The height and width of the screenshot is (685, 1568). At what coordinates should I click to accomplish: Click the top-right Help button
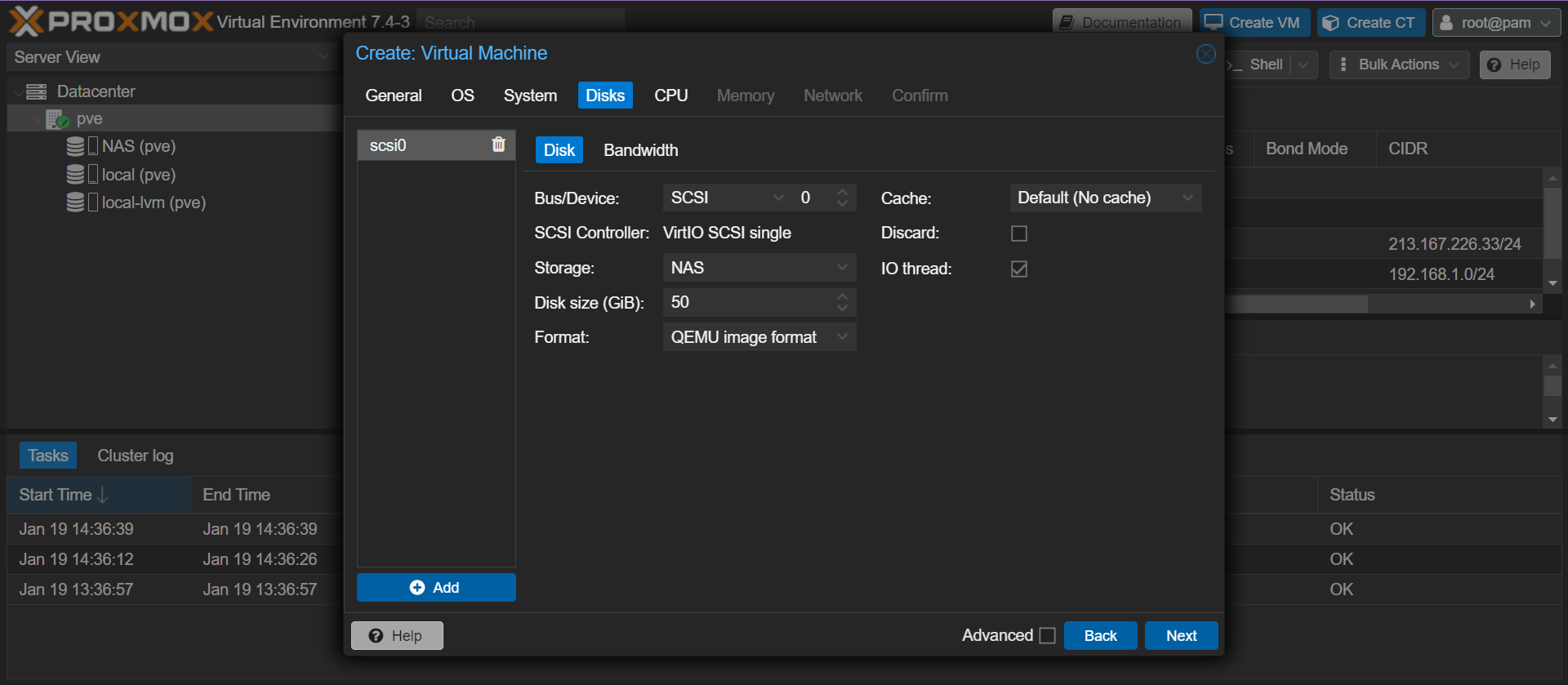coord(1515,64)
